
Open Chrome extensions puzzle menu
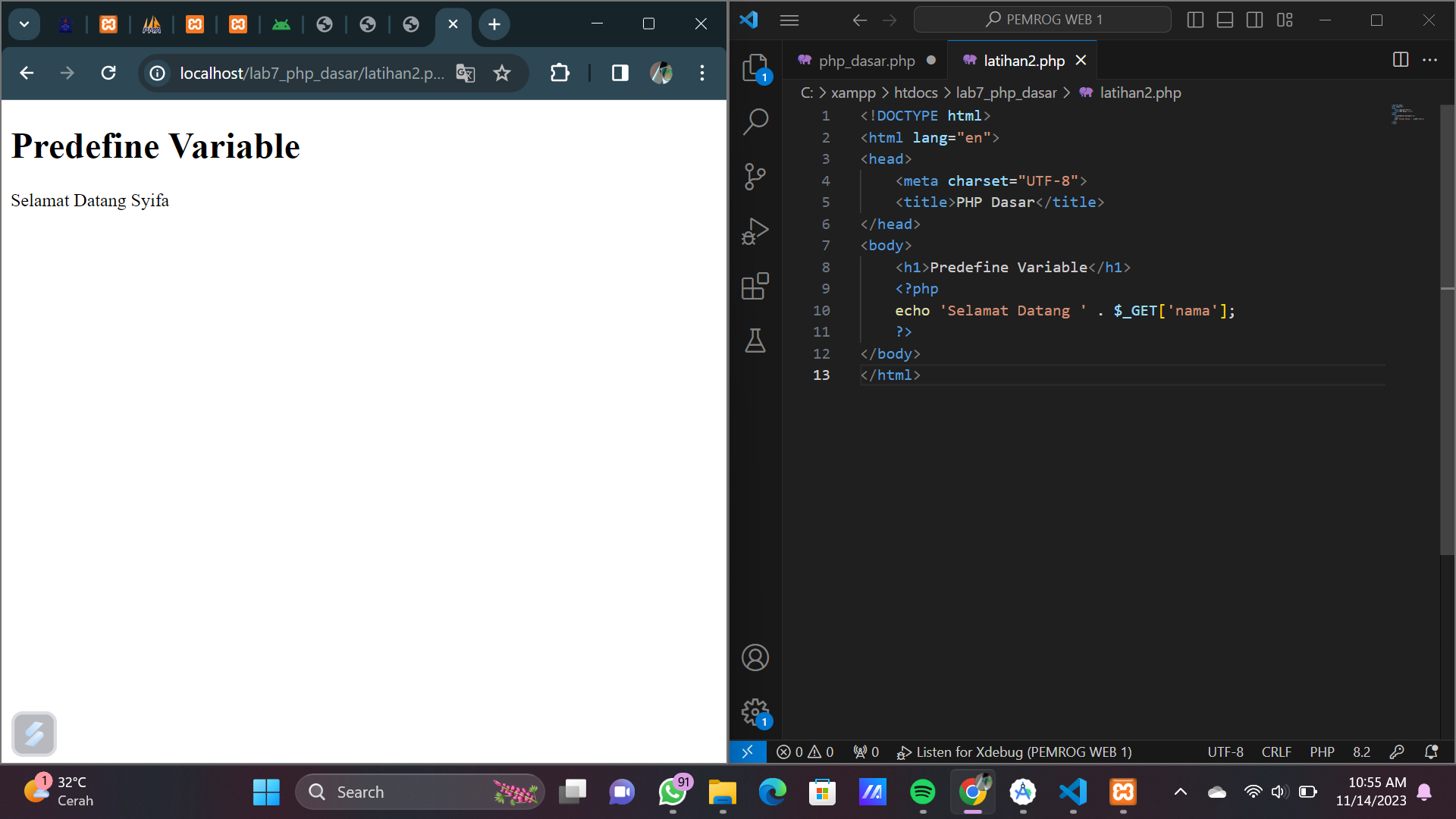pos(560,73)
